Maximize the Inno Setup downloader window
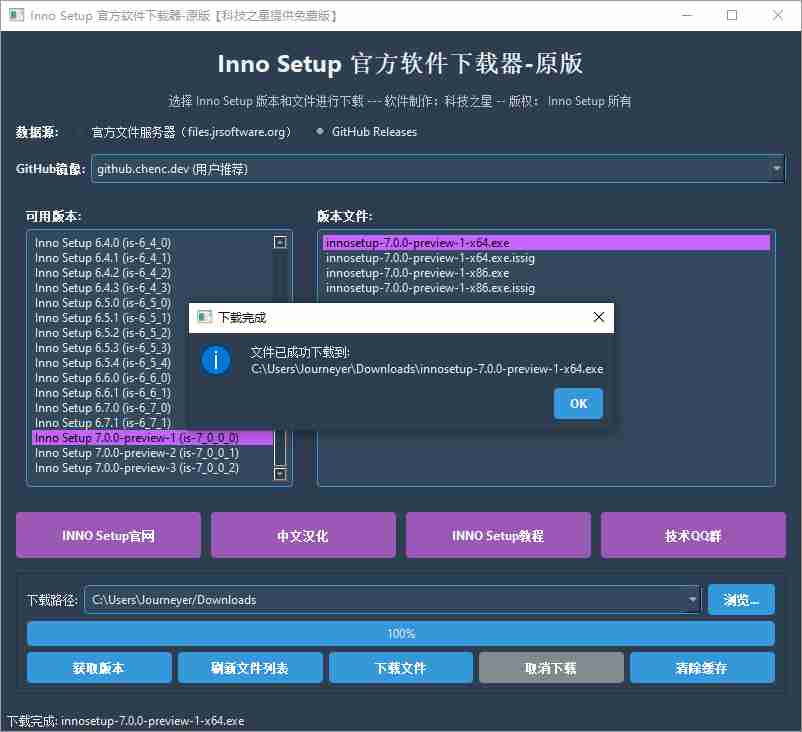The width and height of the screenshot is (802, 732). pyautogui.click(x=732, y=15)
